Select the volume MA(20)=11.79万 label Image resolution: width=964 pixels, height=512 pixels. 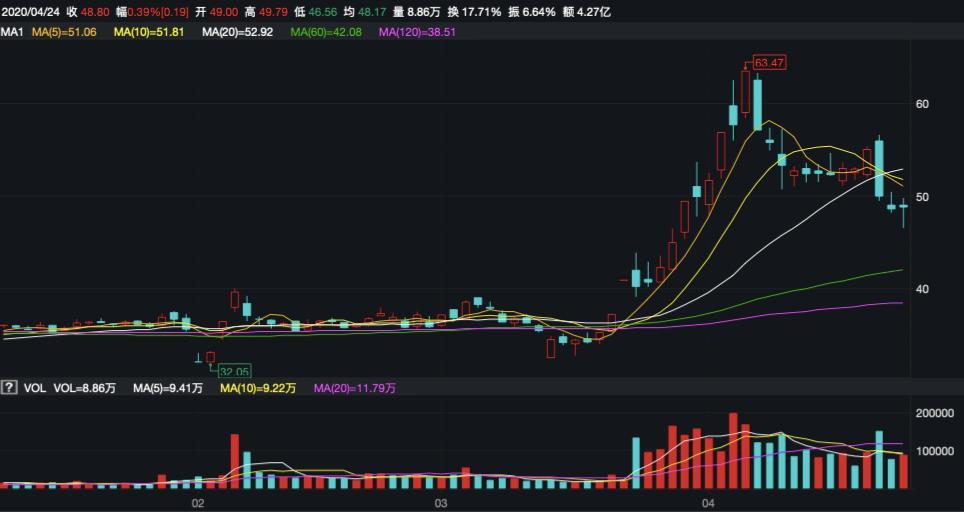click(355, 387)
